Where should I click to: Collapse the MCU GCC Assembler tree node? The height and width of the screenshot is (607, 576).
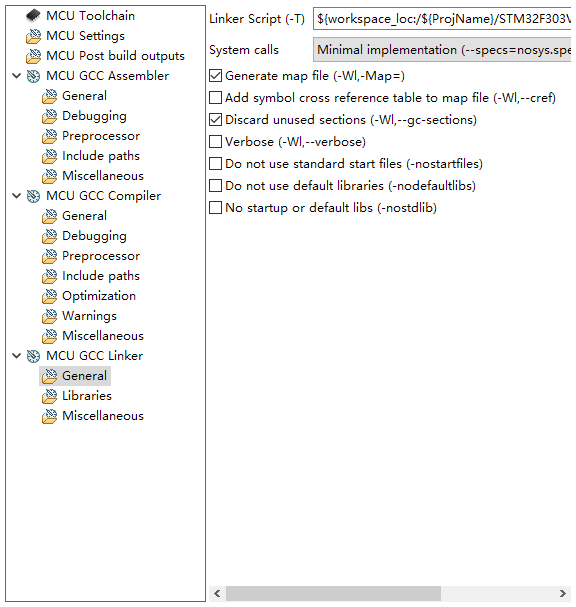click(x=16, y=76)
